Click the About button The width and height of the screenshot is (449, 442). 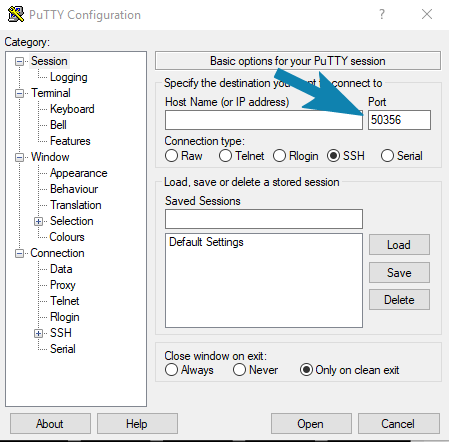click(x=50, y=424)
